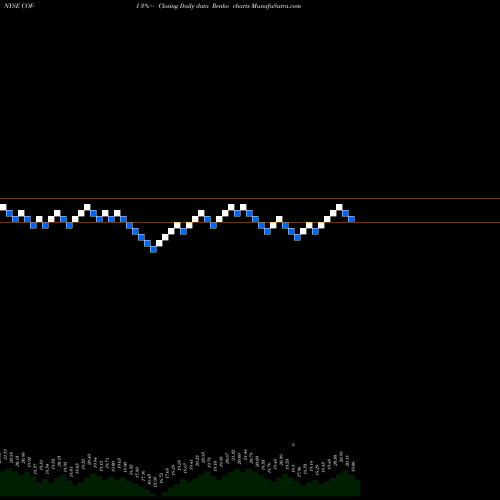
Task: Click the lower orange horizontal level line
Action: [250, 222]
